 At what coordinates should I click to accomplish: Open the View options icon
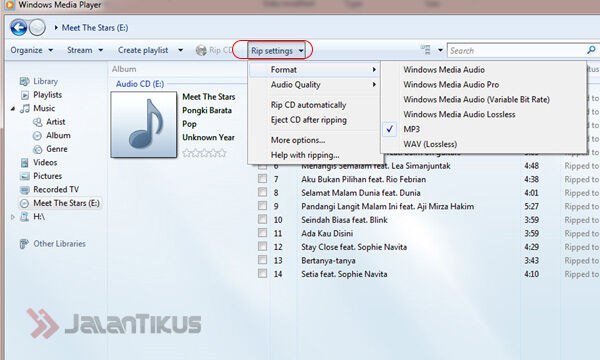(426, 50)
